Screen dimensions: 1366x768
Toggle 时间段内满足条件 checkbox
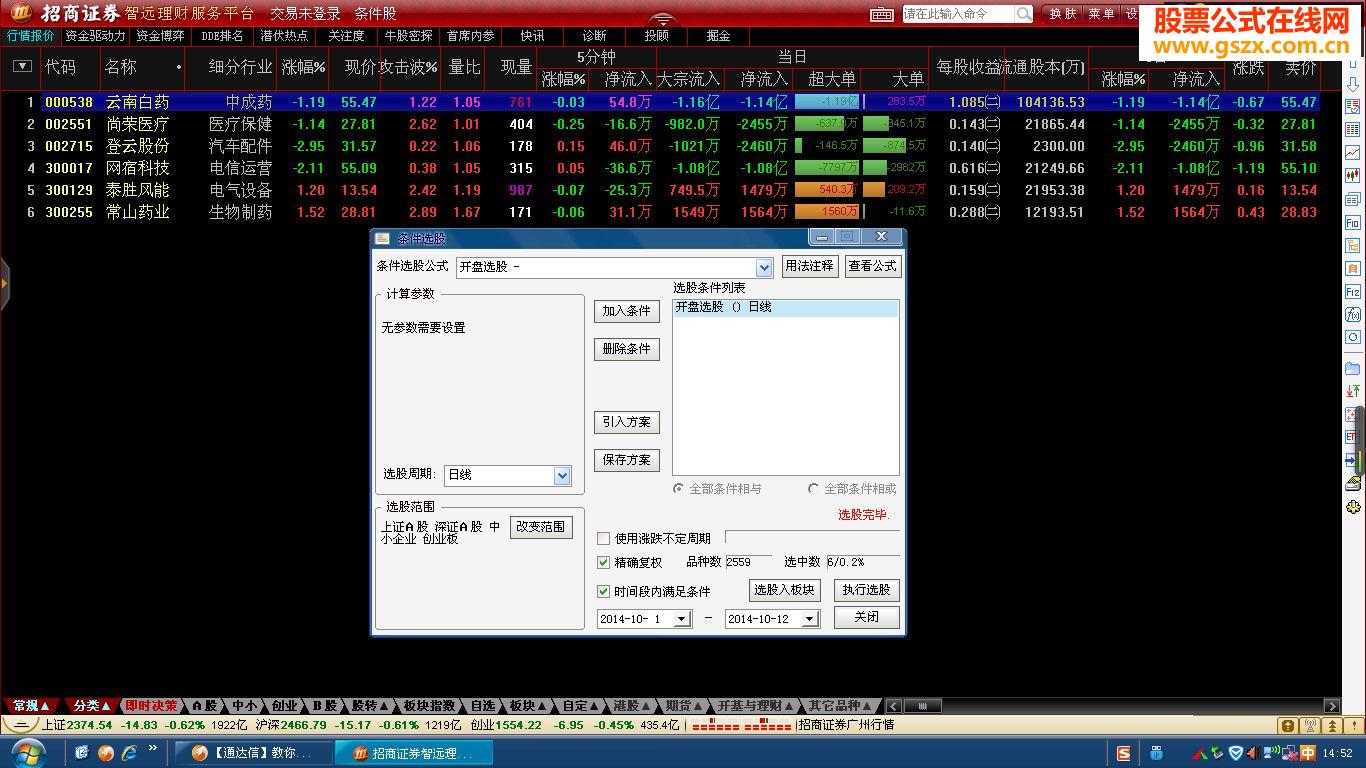[603, 592]
